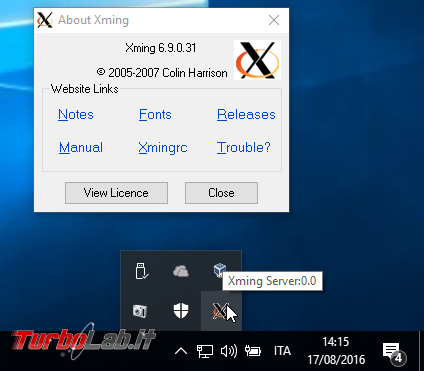
Task: Click the Safely Remove Hardware USB tray icon
Action: (x=141, y=271)
